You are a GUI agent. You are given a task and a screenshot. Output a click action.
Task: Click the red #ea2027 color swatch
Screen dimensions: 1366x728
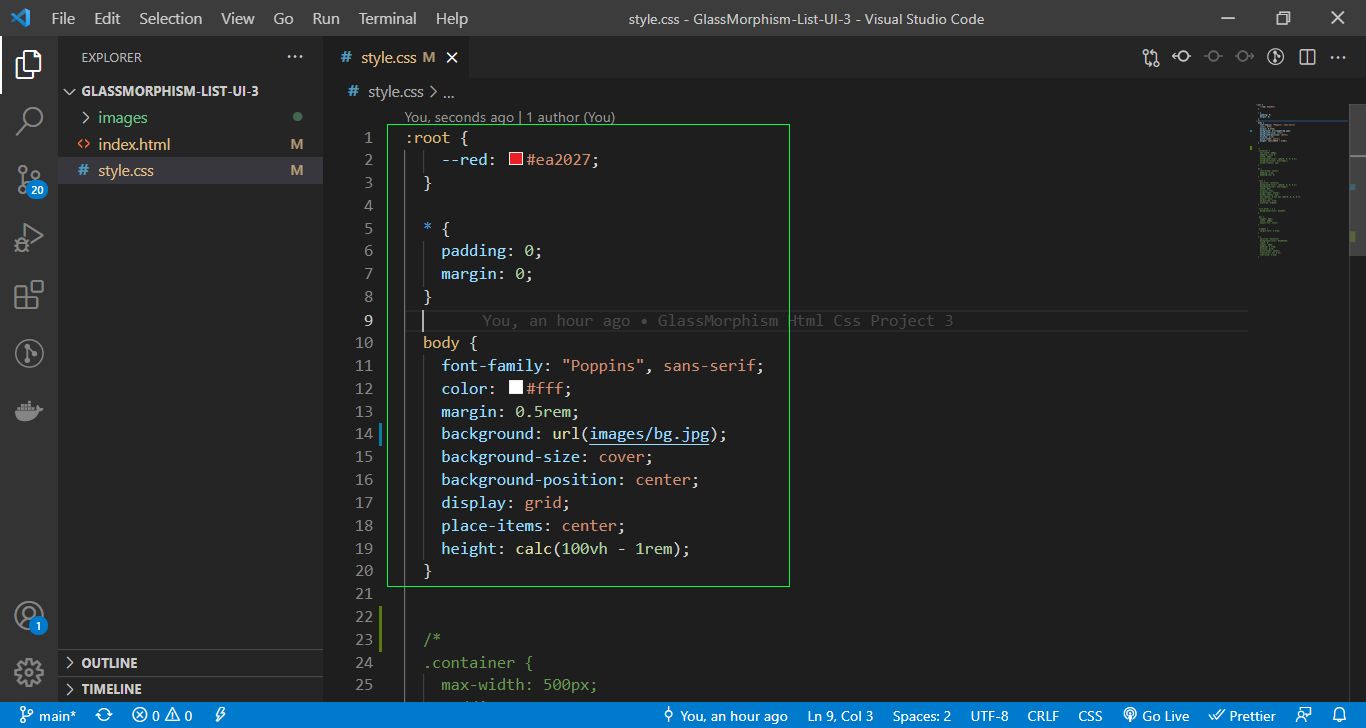click(516, 159)
